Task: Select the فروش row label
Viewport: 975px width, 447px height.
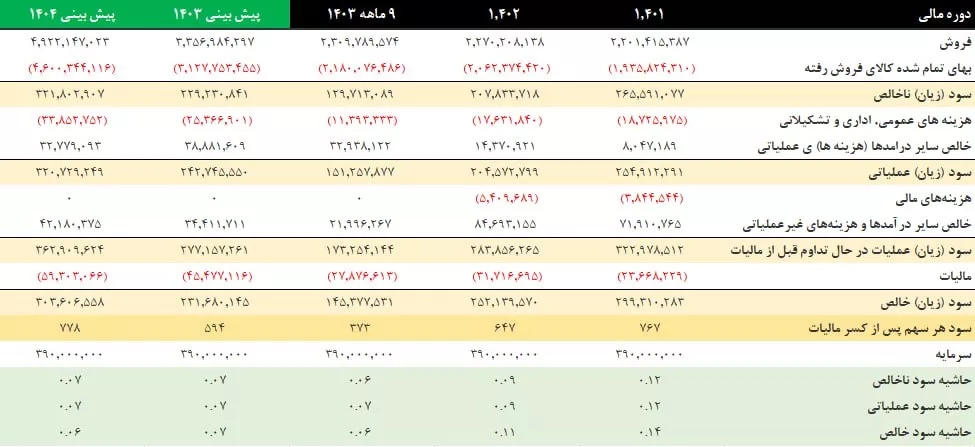Action: [954, 44]
